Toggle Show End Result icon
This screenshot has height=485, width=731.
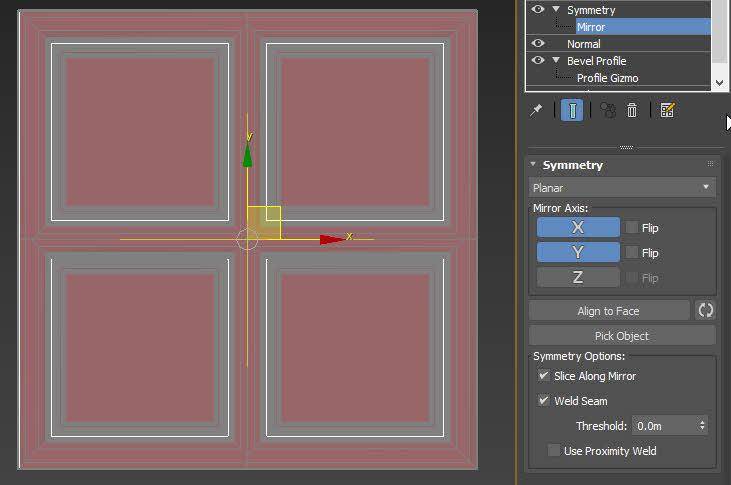[x=572, y=110]
